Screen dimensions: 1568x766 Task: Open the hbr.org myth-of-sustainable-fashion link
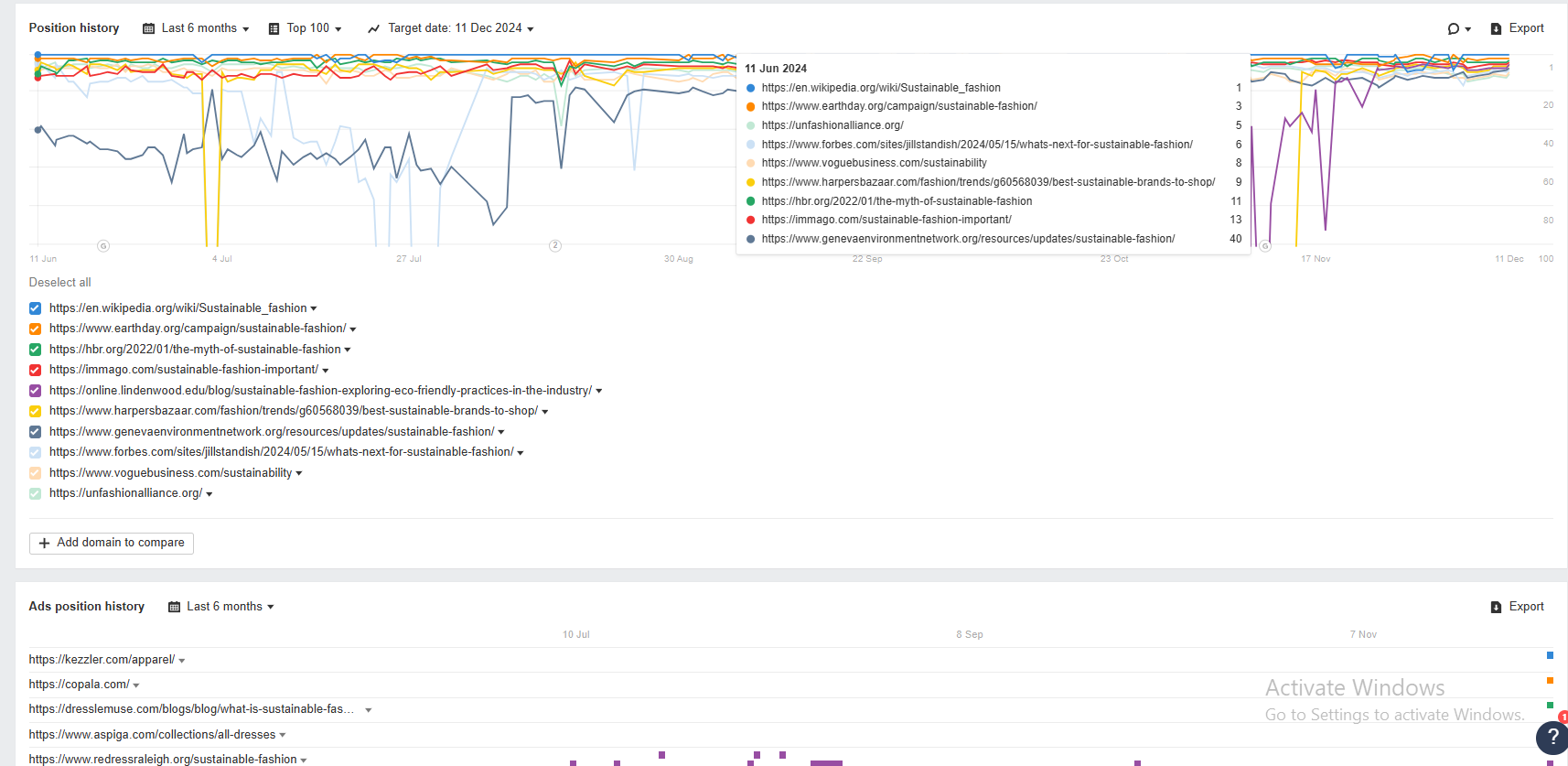[195, 350]
